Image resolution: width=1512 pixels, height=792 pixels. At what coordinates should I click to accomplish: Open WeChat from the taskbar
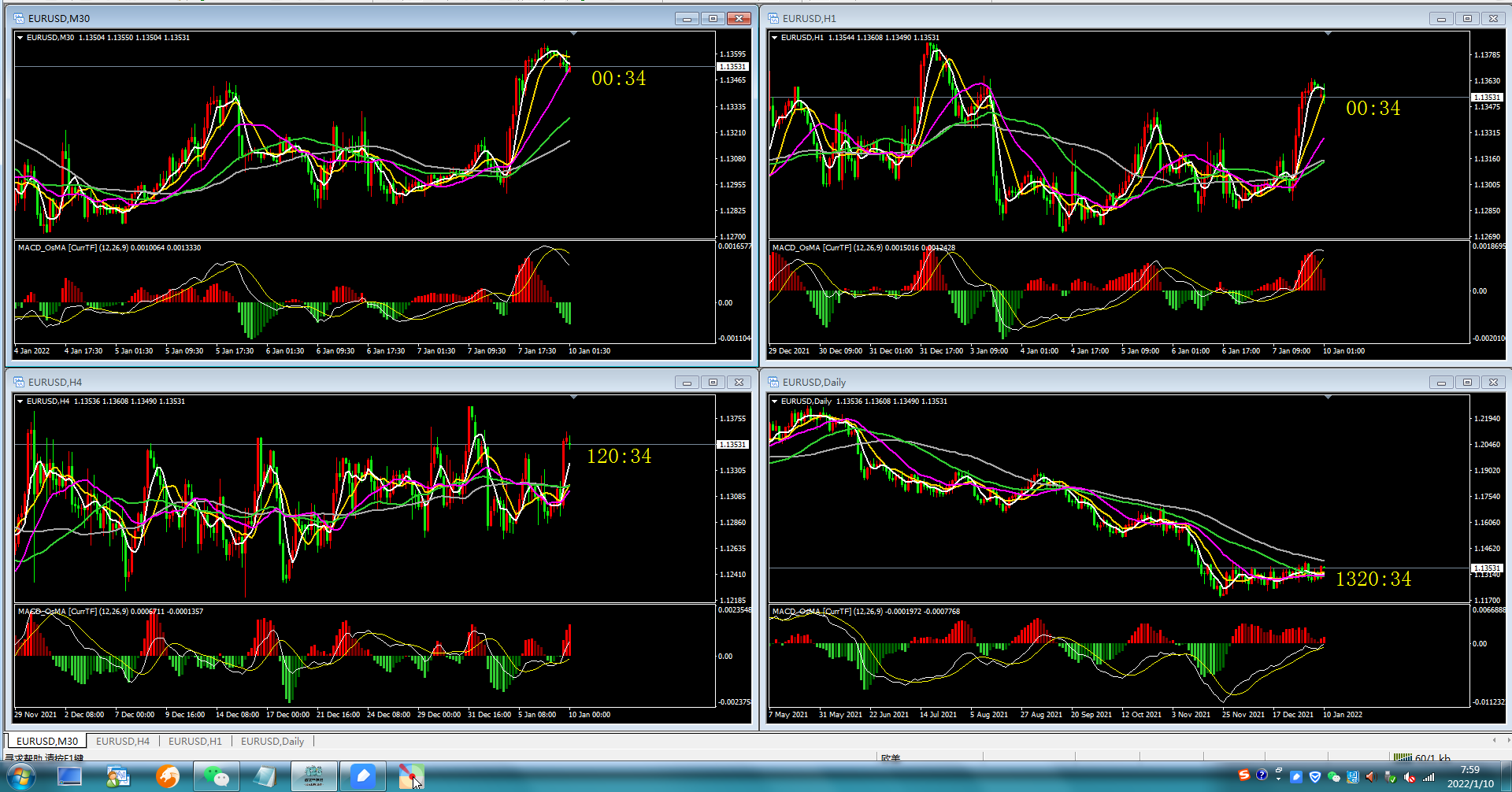point(216,777)
